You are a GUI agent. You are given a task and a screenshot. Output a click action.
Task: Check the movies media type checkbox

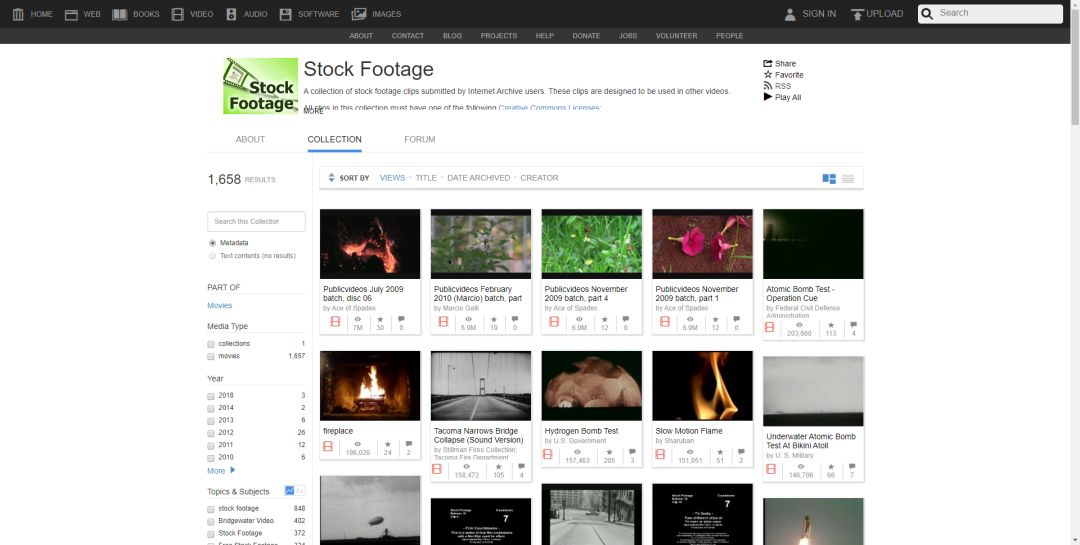coord(211,356)
